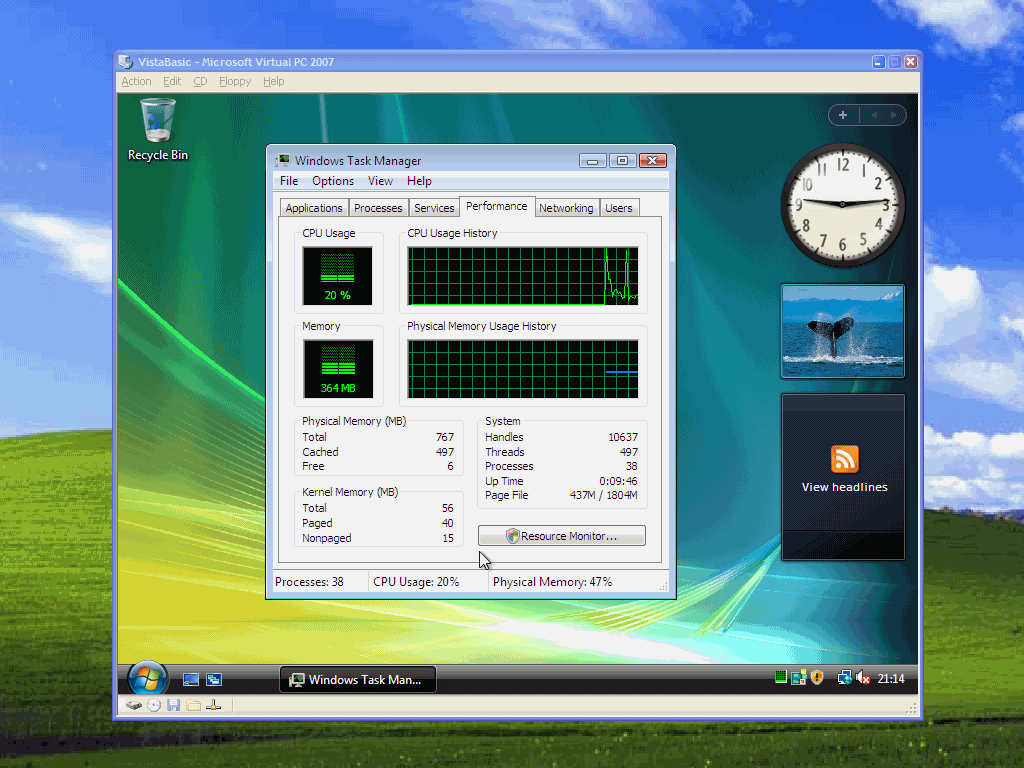This screenshot has width=1024, height=768.
Task: Click Show Desktop in Quick Launch
Action: click(x=191, y=680)
